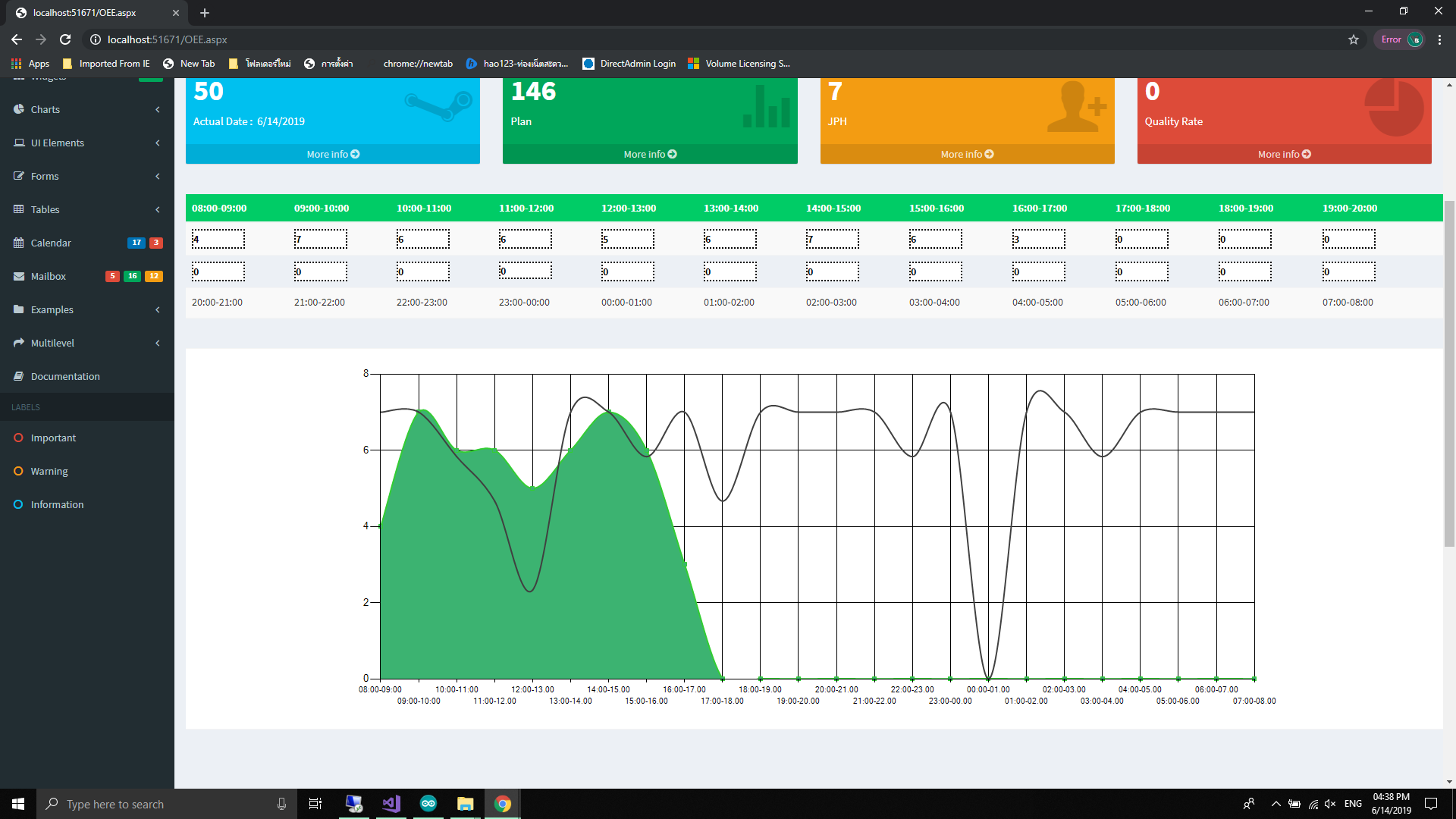Screen dimensions: 1456x819
Task: Click the 08:00-09:00 value input field
Action: pos(218,239)
